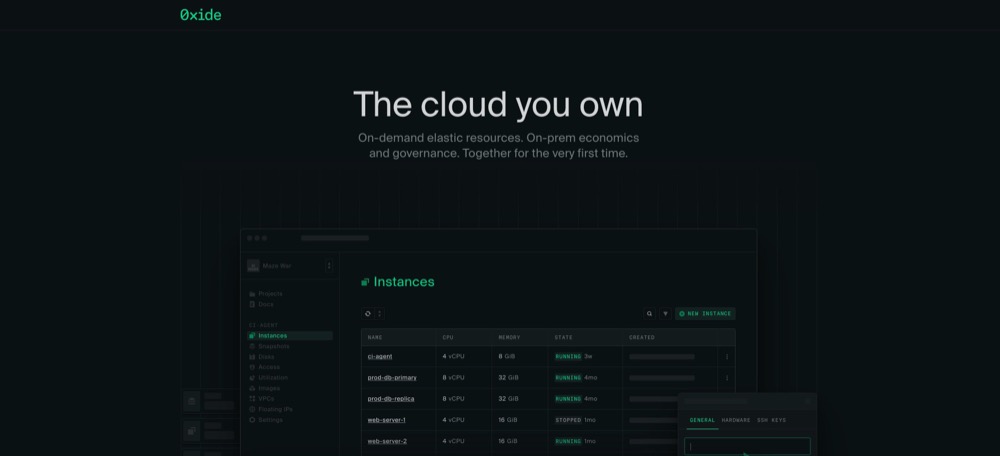Switch to the SSH Keys tab

coord(771,420)
